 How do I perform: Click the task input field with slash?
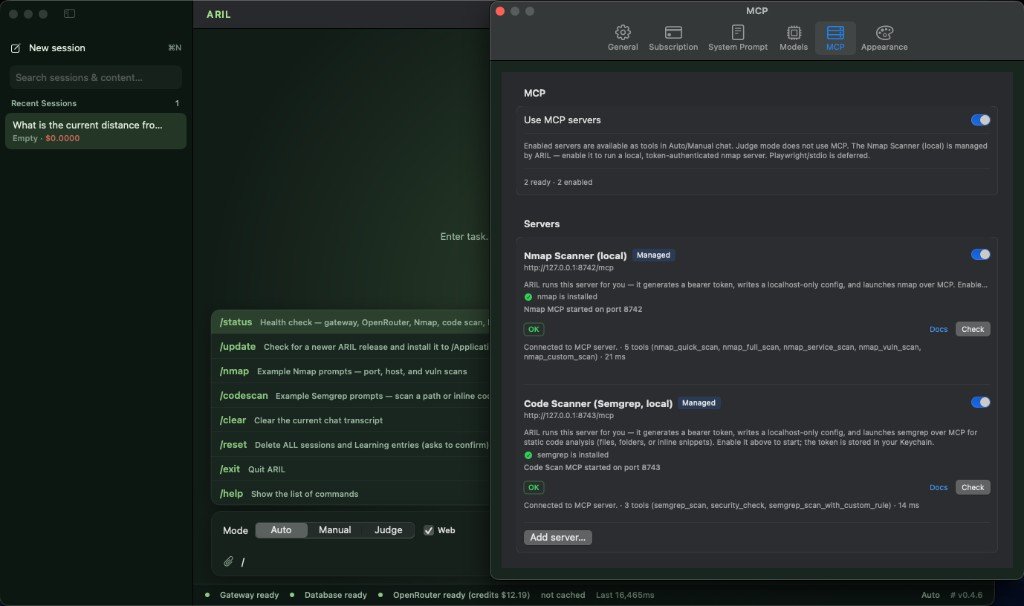point(362,562)
